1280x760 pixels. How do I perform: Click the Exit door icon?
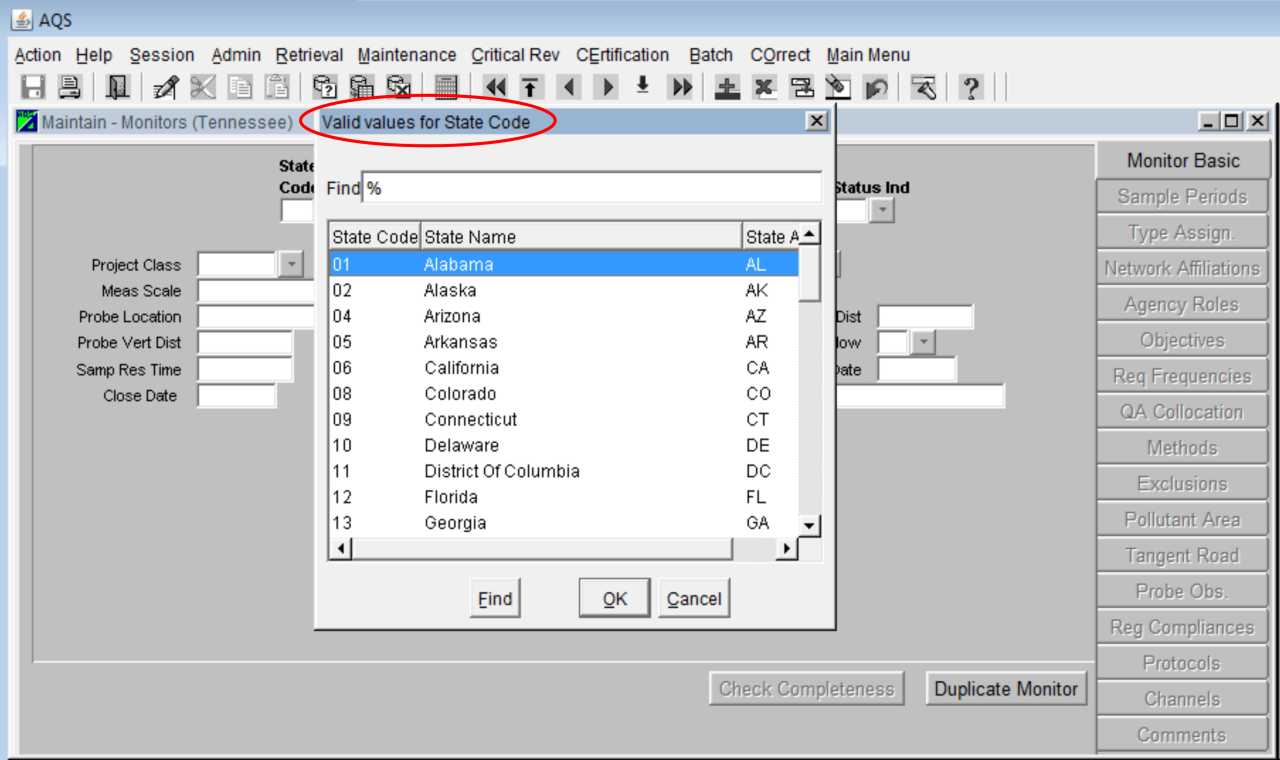(118, 88)
